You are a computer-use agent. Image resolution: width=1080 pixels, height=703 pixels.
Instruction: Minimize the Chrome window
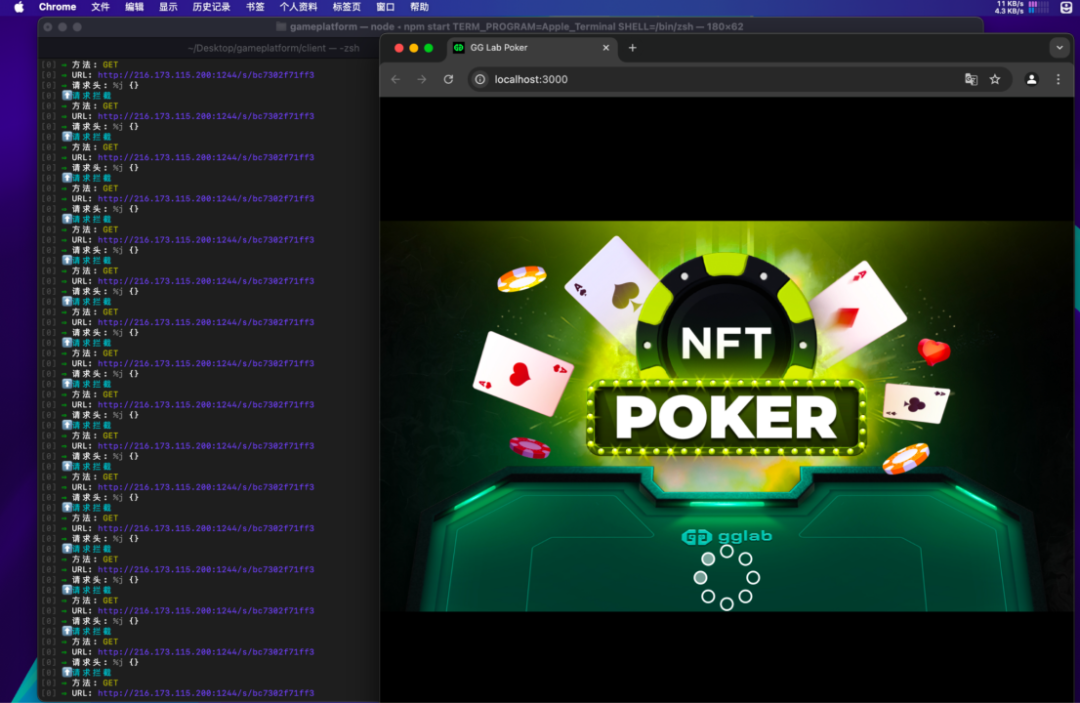tap(413, 48)
